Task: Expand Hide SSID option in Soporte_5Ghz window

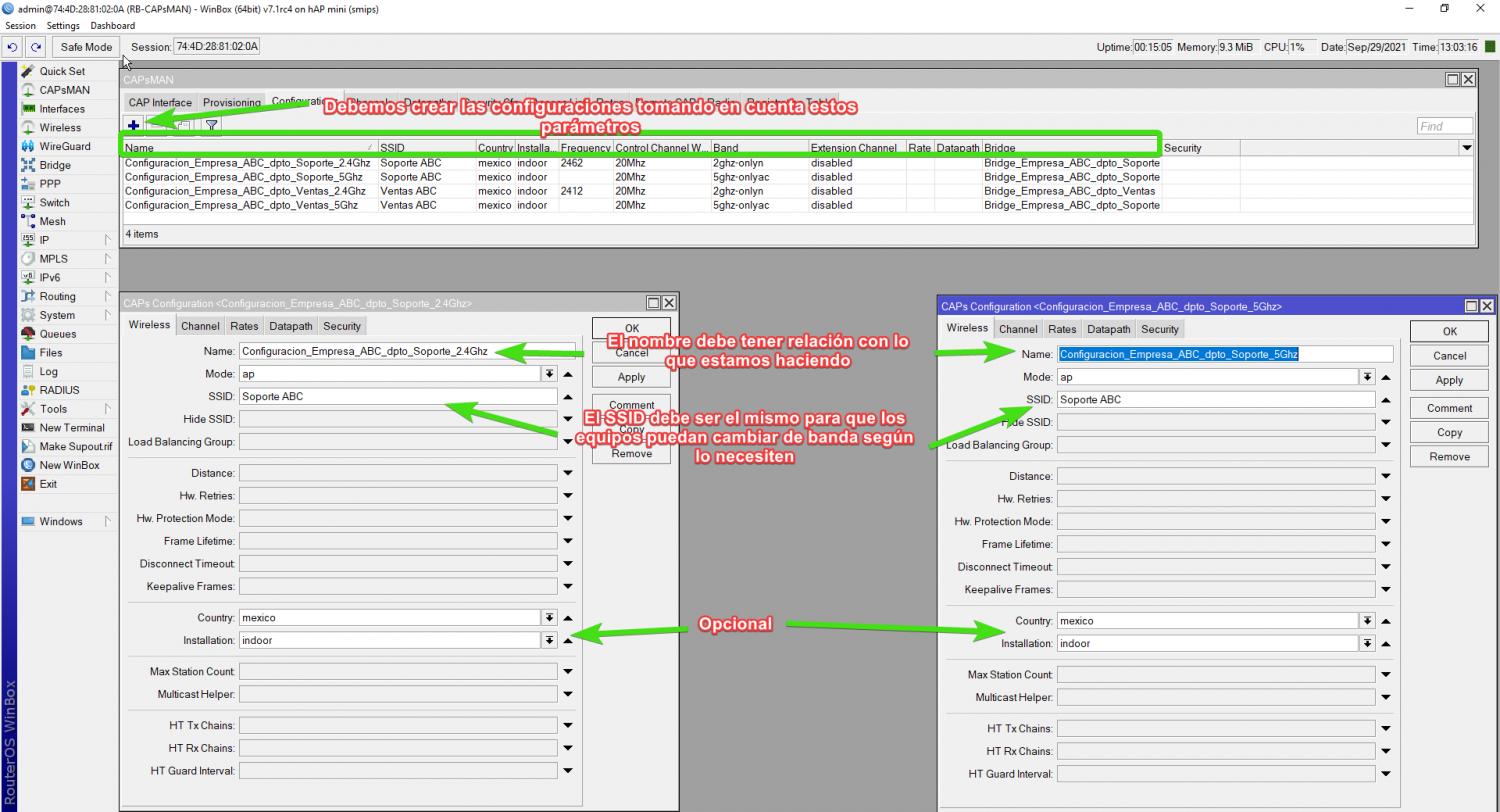Action: (1386, 422)
